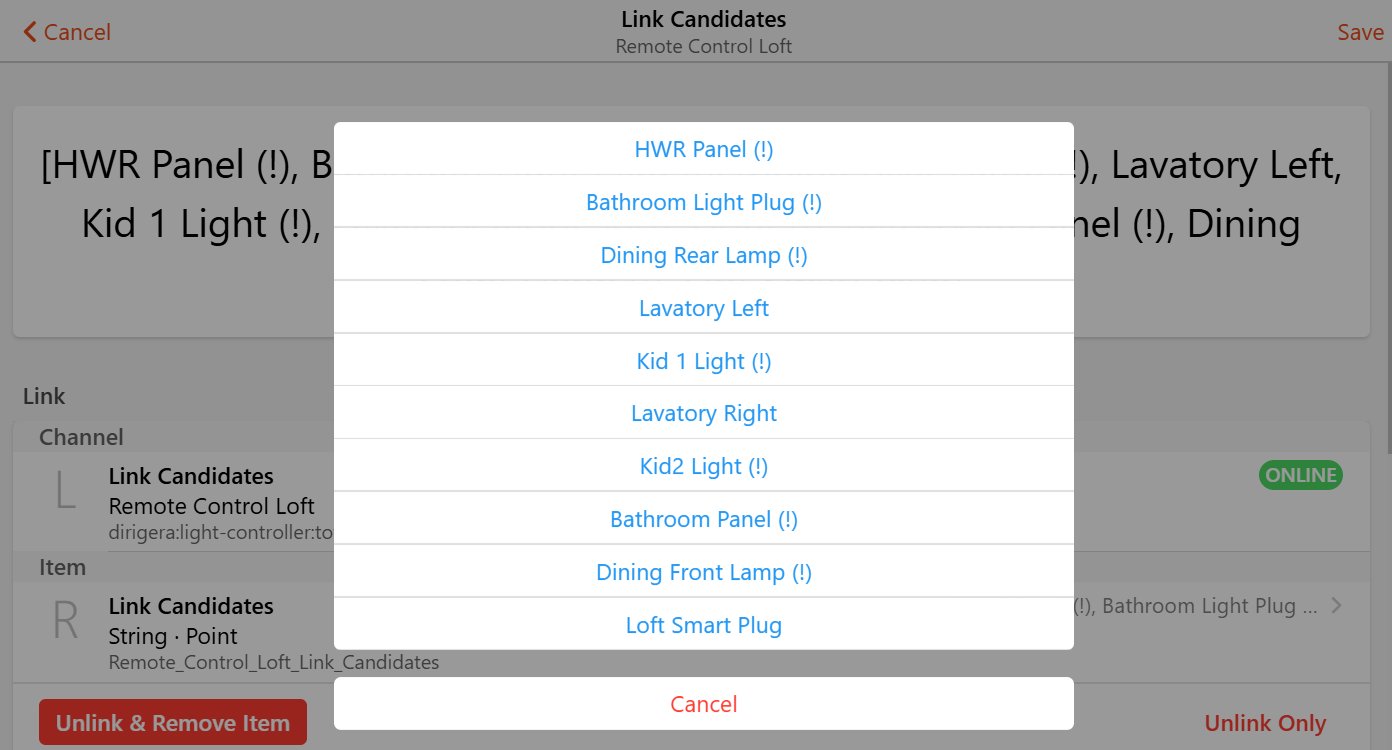Pick Lavatory Left as link candidate

click(x=703, y=307)
